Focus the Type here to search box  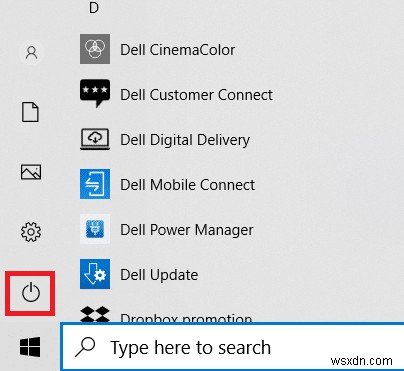233,347
